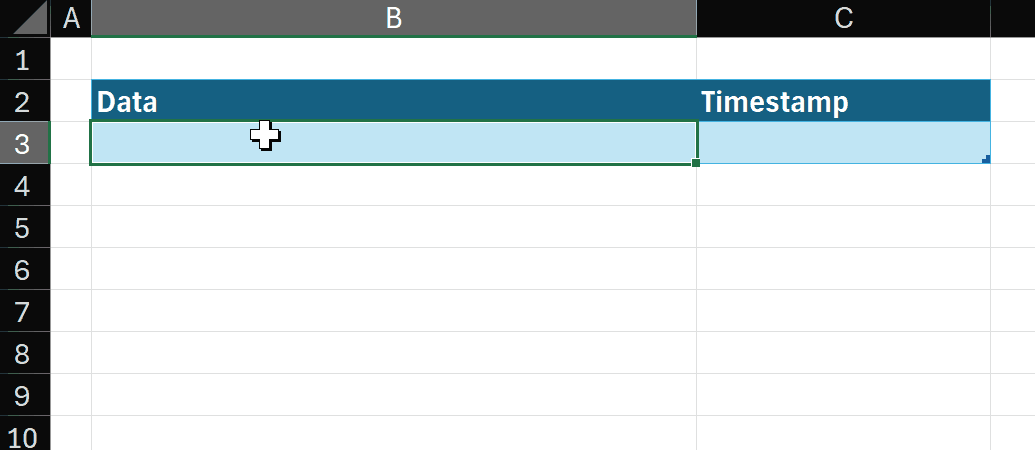
Task: Select row 9 header
Action: (24, 395)
